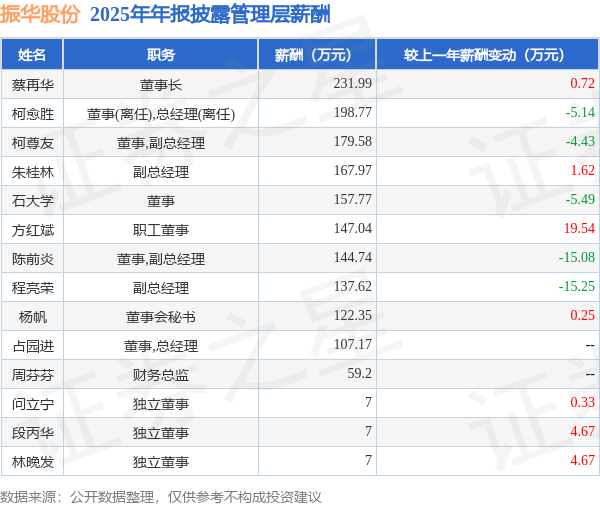
Task: Click the salary value 59.2
Action: pyautogui.click(x=359, y=373)
